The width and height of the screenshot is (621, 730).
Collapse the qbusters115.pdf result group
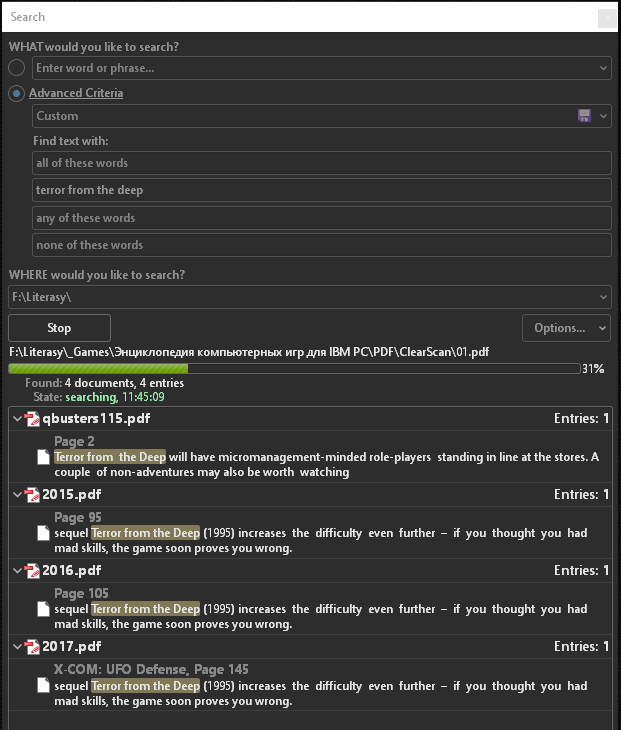click(16, 419)
